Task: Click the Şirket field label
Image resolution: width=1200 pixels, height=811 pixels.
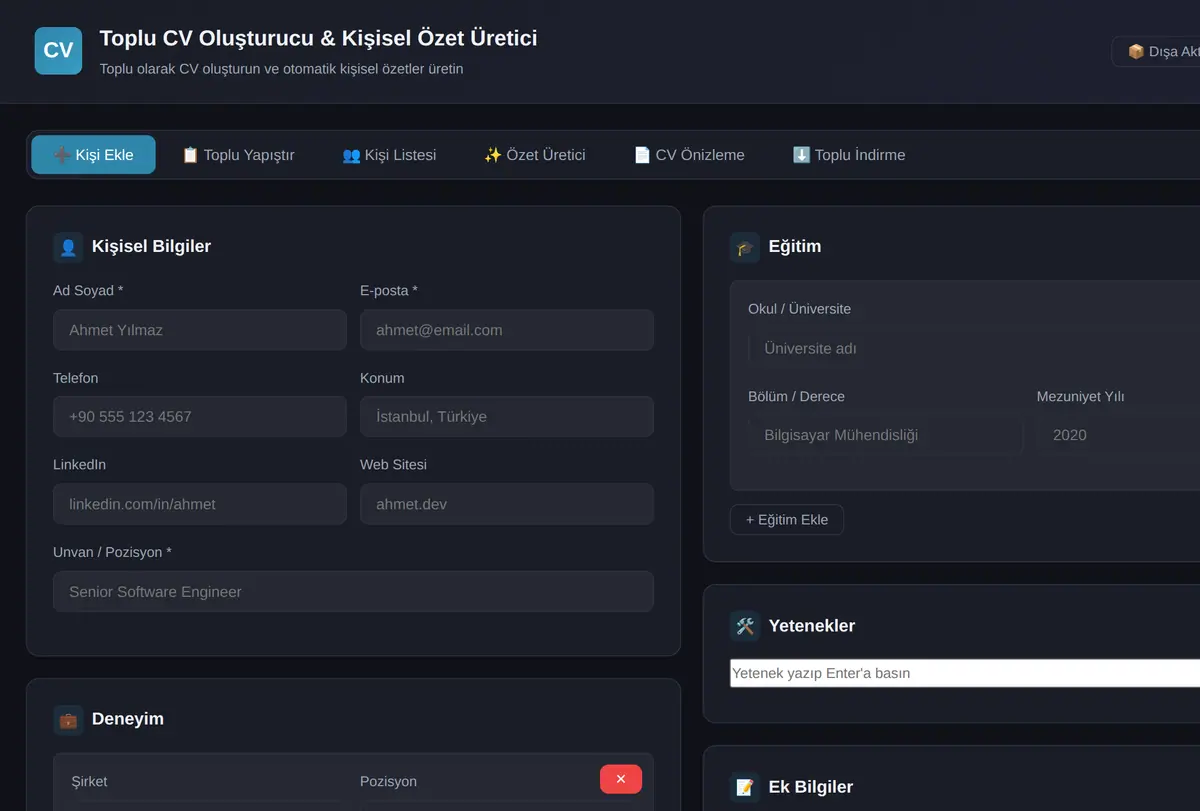Action: coord(89,781)
